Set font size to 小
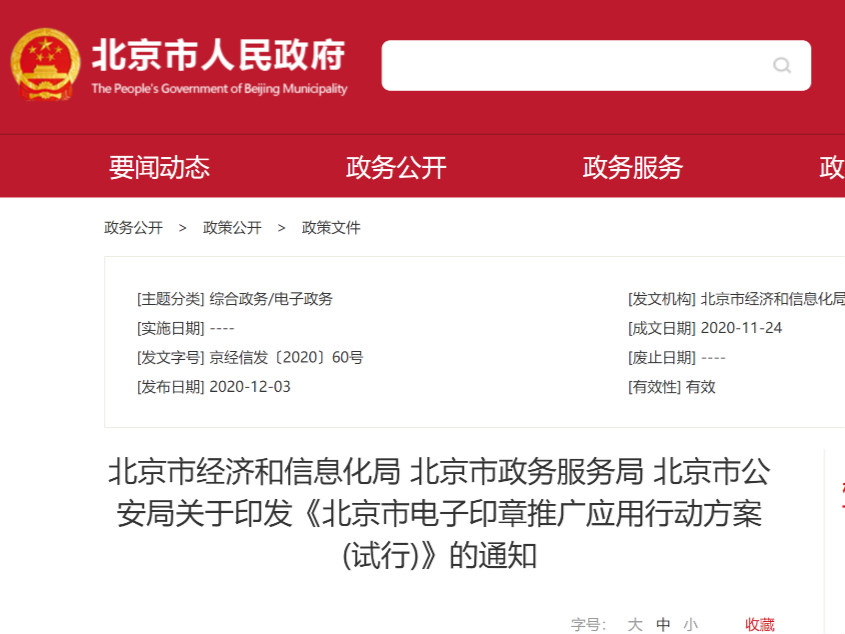Viewport: 845px width, 634px height. click(x=691, y=624)
